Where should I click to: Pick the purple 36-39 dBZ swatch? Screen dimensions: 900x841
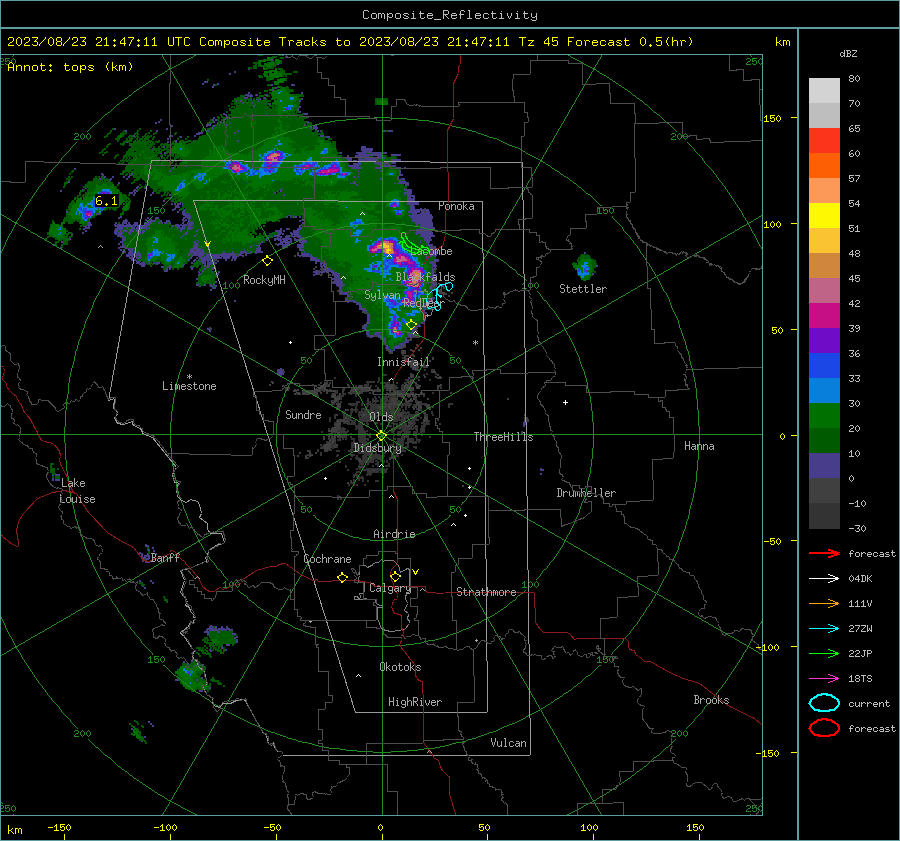click(x=824, y=340)
